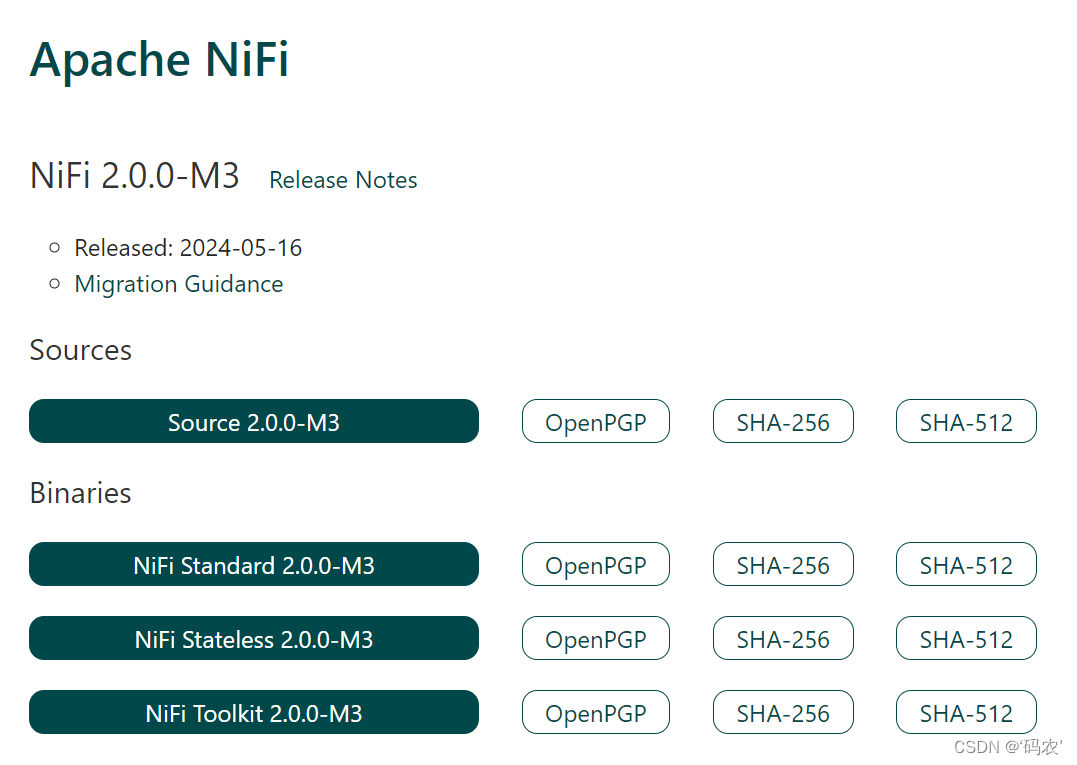View SHA-512 checksum for NiFi Toolkit
This screenshot has width=1077, height=765.
pos(966,712)
